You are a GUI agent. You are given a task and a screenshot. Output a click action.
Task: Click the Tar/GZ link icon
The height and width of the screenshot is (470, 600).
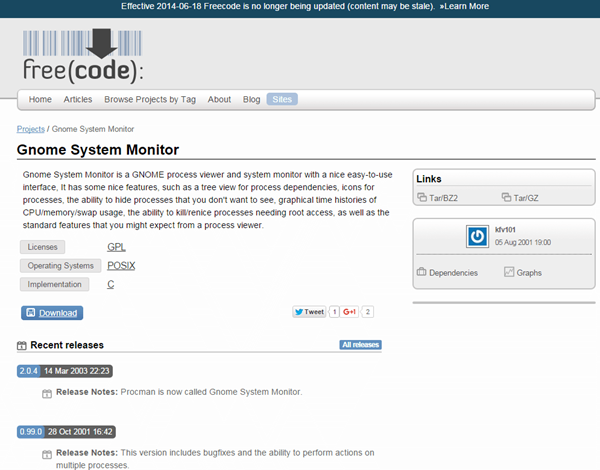pyautogui.click(x=506, y=197)
